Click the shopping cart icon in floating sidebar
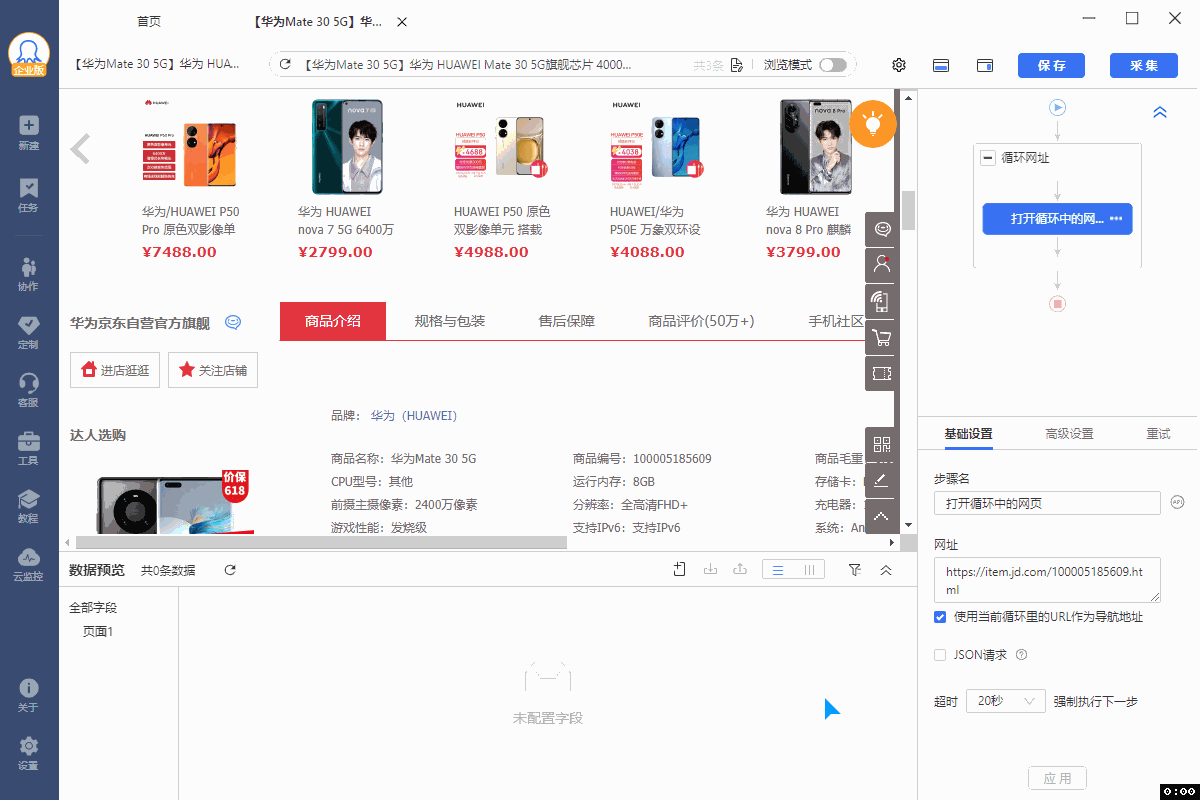Screen dimensions: 1200x800 [x=882, y=337]
